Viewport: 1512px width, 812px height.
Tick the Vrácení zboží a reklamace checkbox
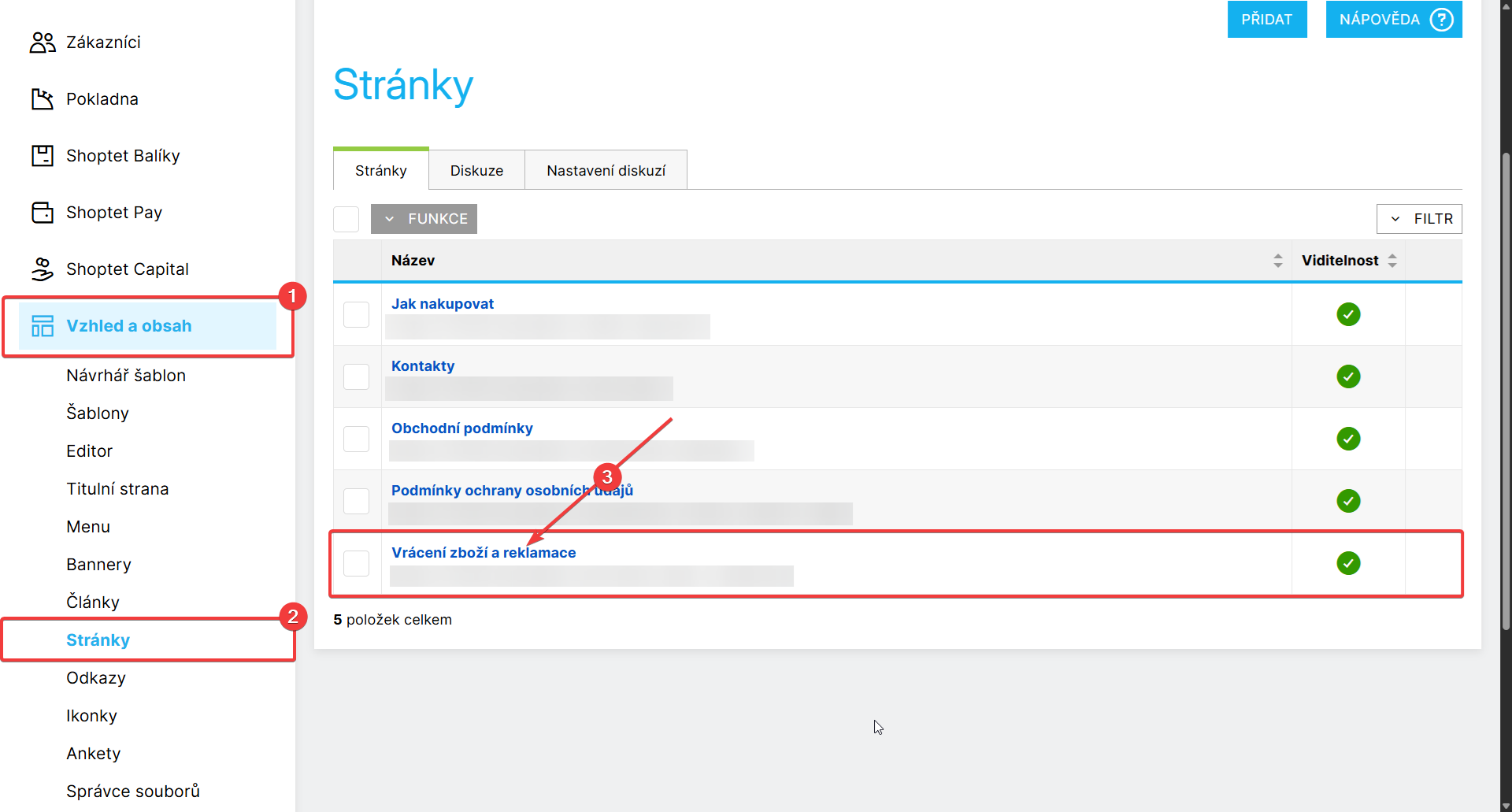[x=357, y=563]
